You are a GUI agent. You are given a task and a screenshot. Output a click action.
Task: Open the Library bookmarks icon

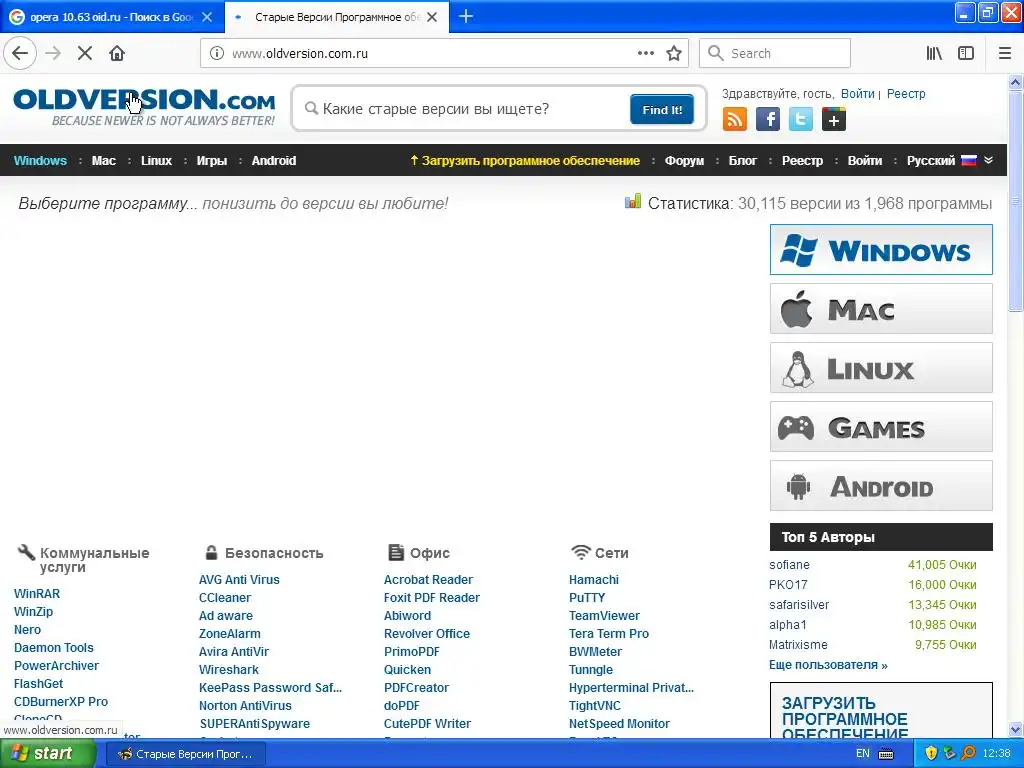934,54
